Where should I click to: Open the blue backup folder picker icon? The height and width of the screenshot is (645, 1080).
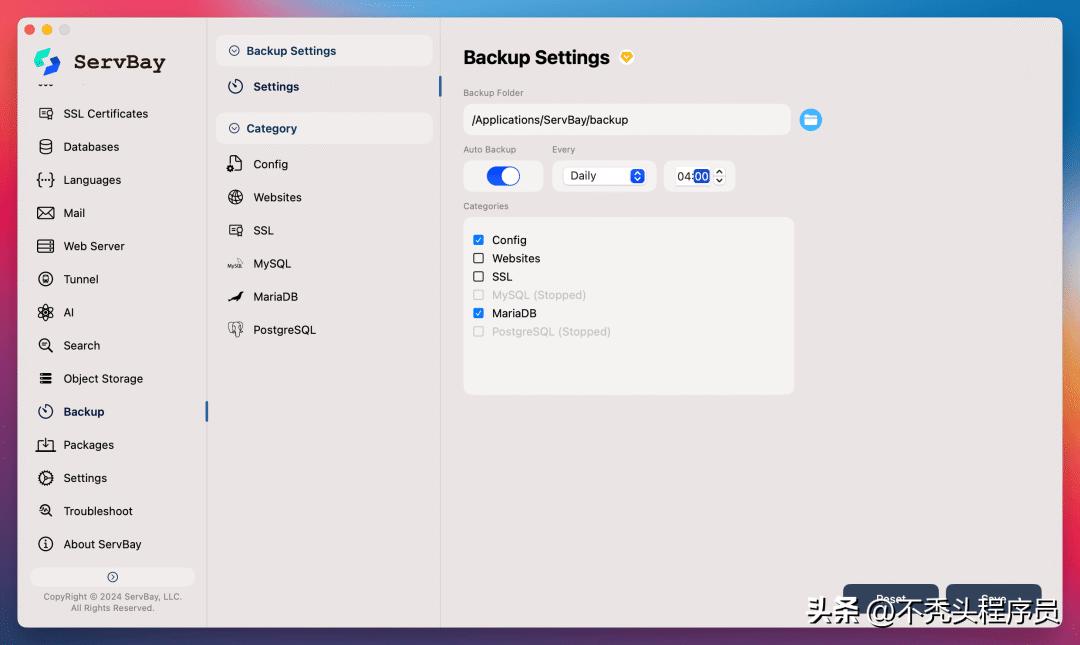[x=810, y=119]
